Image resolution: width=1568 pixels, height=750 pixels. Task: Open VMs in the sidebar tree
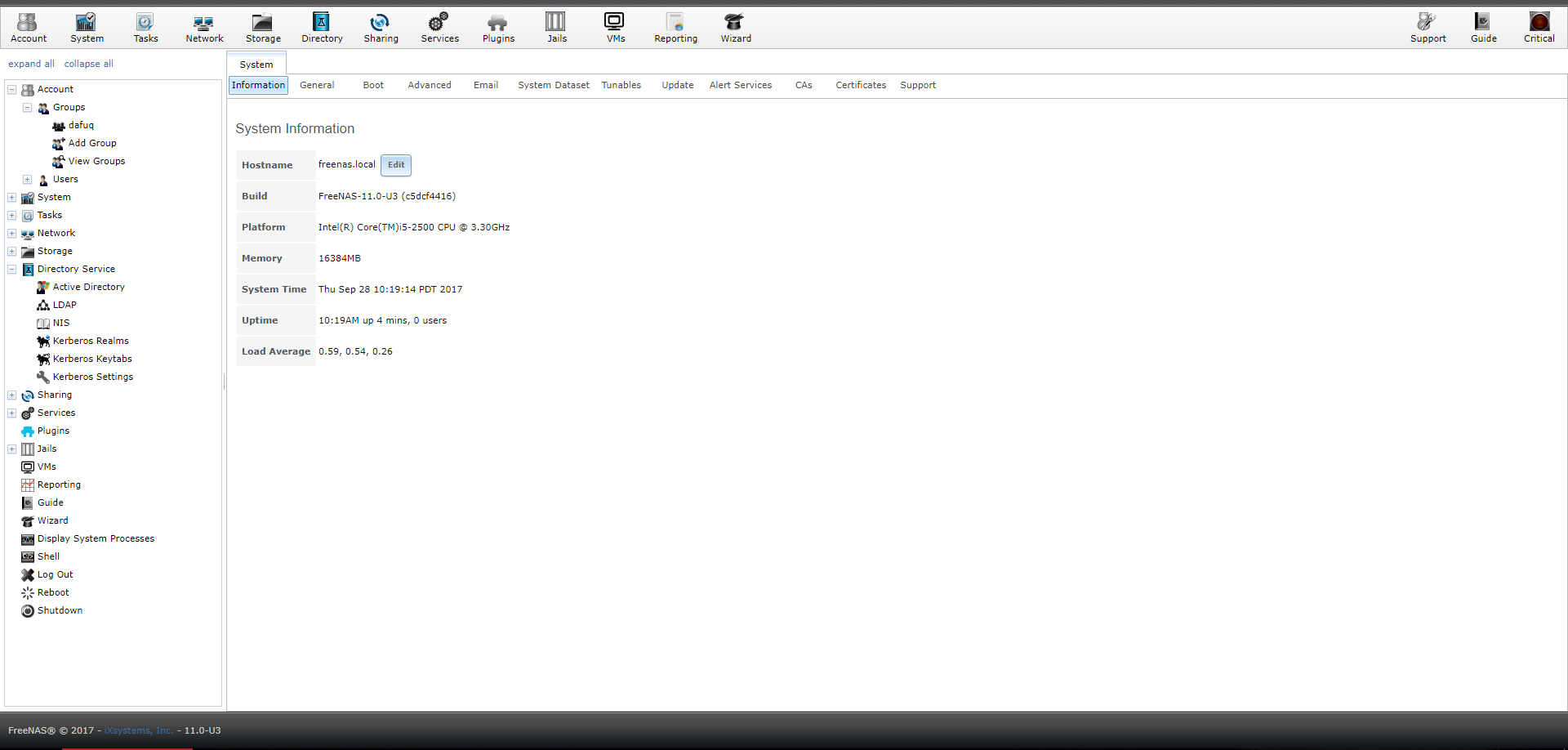pos(47,467)
